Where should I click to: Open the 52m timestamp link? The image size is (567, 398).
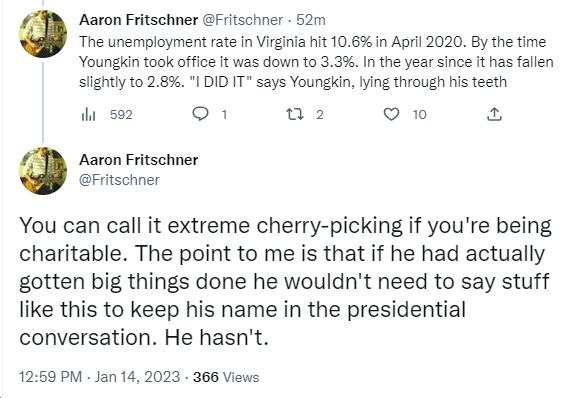point(311,20)
